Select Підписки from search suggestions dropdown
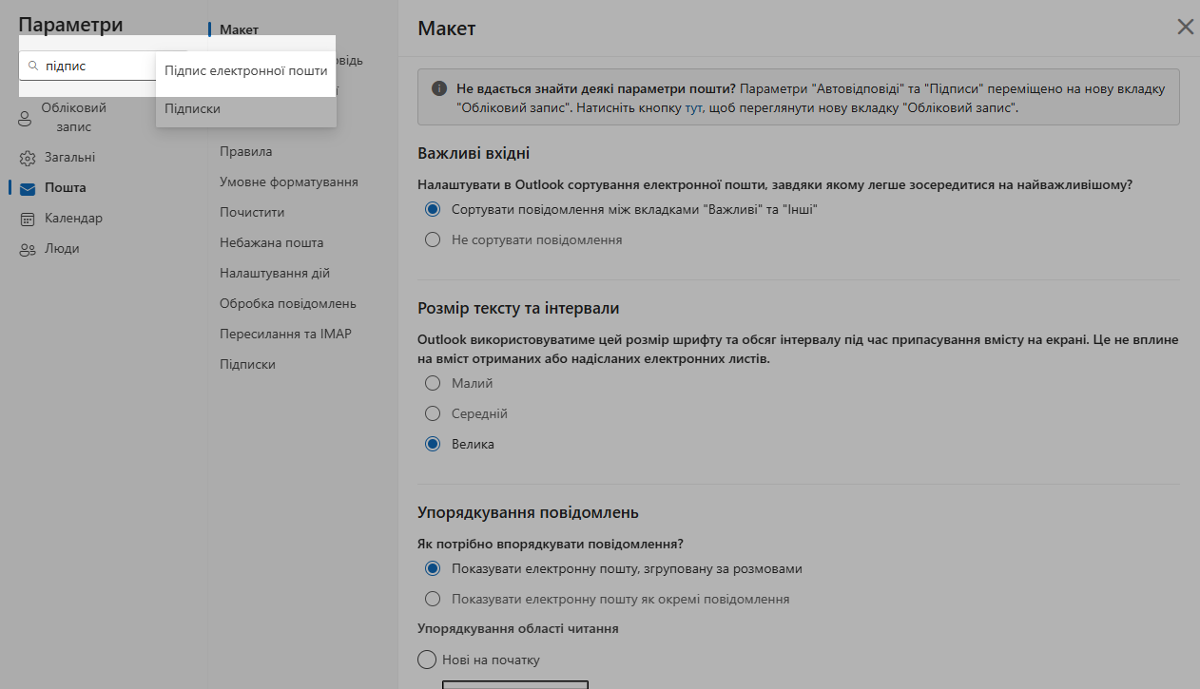 click(193, 109)
